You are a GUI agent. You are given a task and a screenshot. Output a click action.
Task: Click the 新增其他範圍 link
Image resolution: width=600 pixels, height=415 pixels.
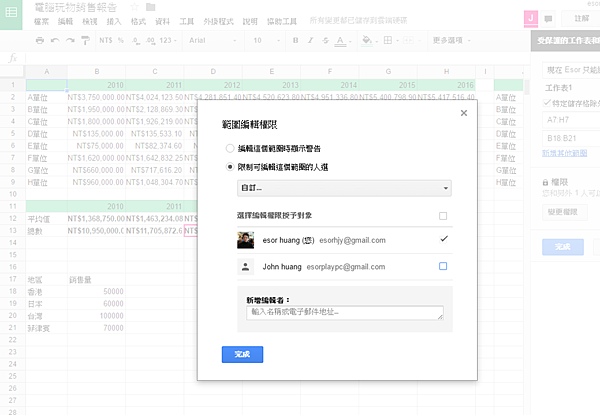coord(564,153)
